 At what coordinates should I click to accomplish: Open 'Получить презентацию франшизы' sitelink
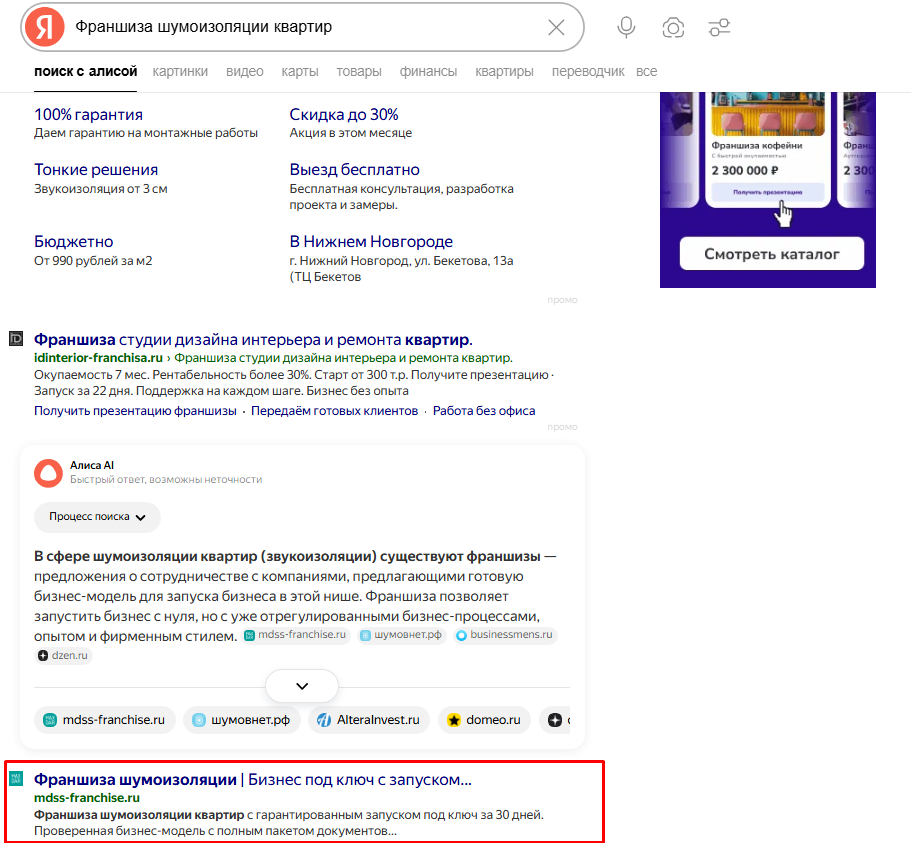click(135, 411)
